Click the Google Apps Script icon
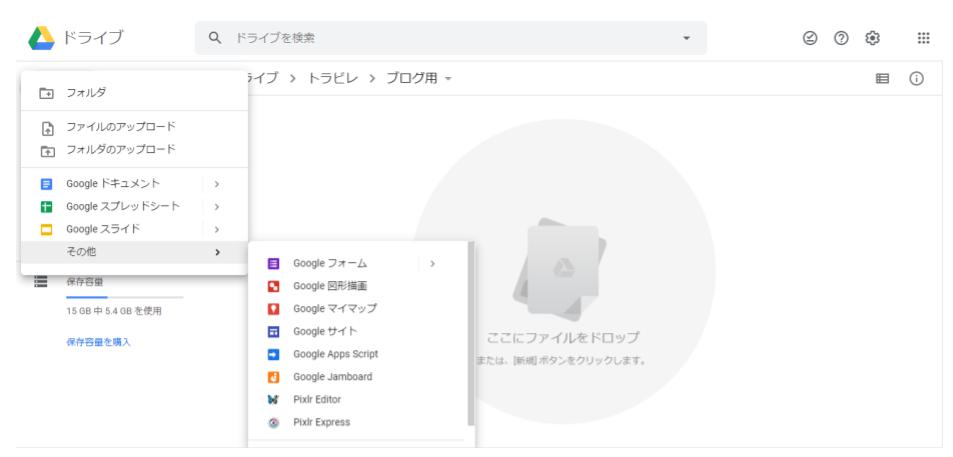 click(x=274, y=354)
